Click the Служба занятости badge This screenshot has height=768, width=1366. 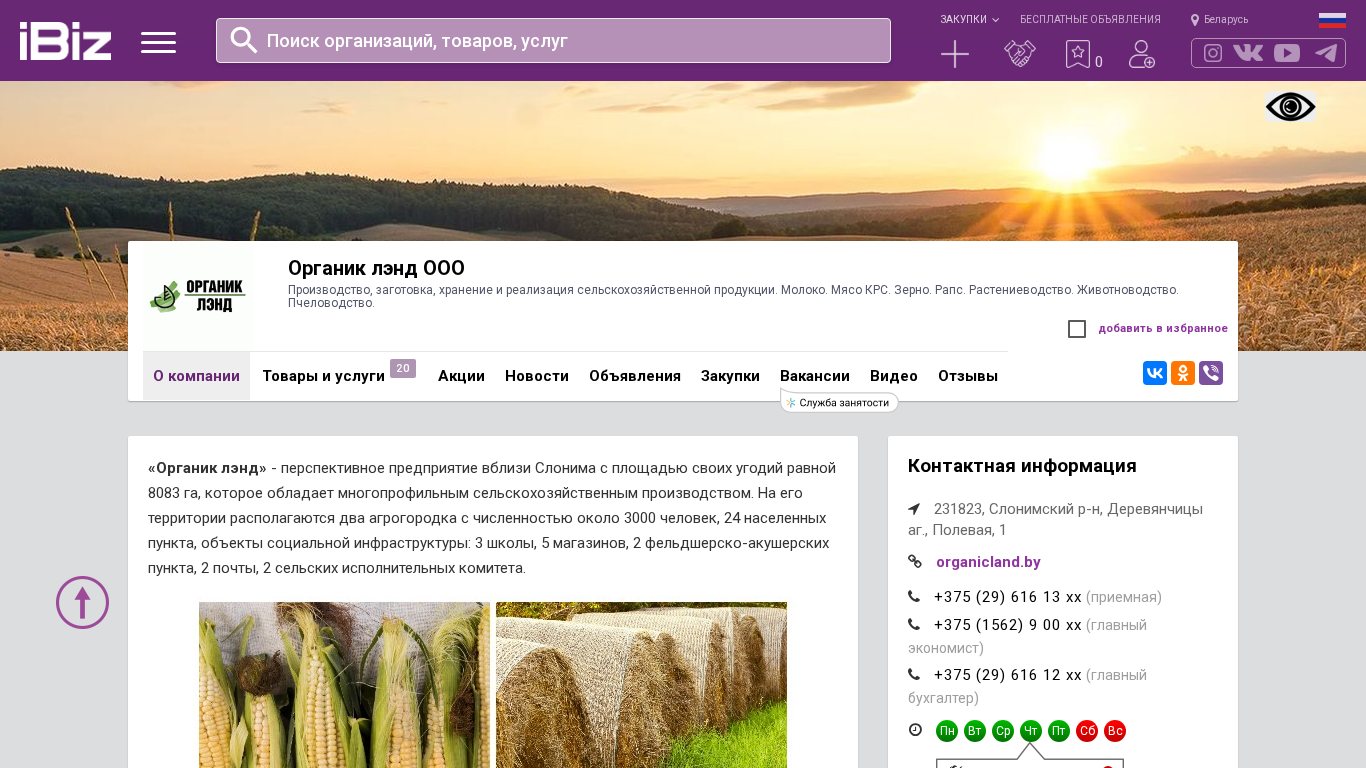tap(840, 402)
